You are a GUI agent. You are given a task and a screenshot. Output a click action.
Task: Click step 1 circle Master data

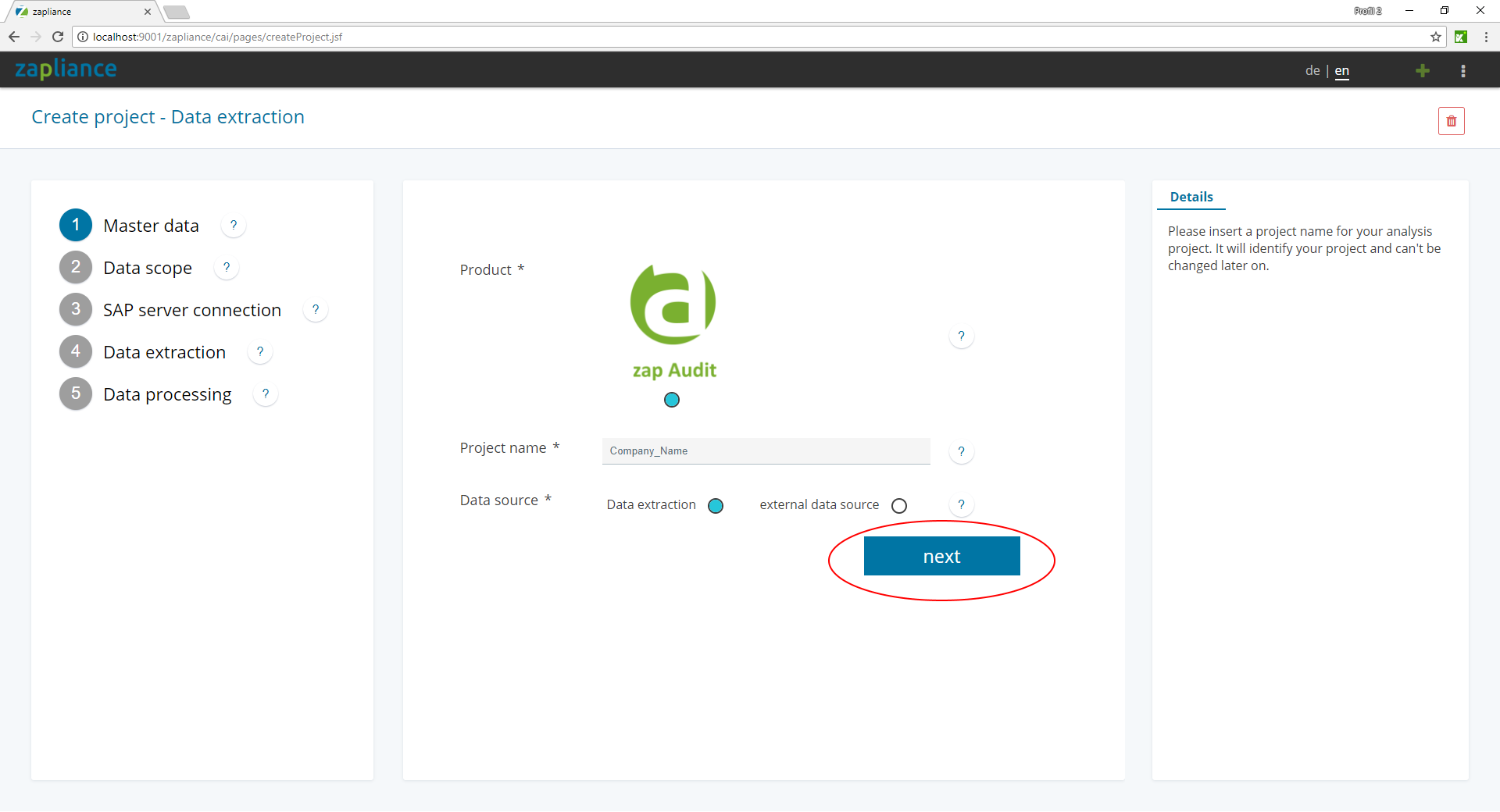pyautogui.click(x=76, y=226)
